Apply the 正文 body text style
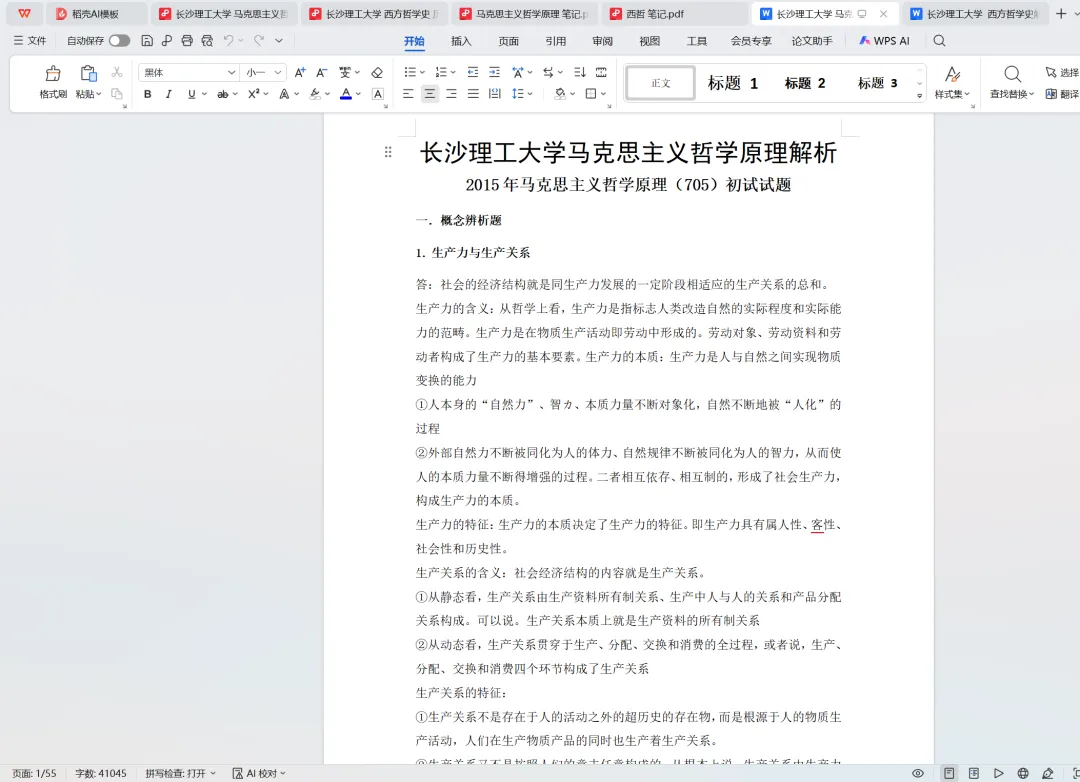The image size is (1080, 782). tap(661, 83)
